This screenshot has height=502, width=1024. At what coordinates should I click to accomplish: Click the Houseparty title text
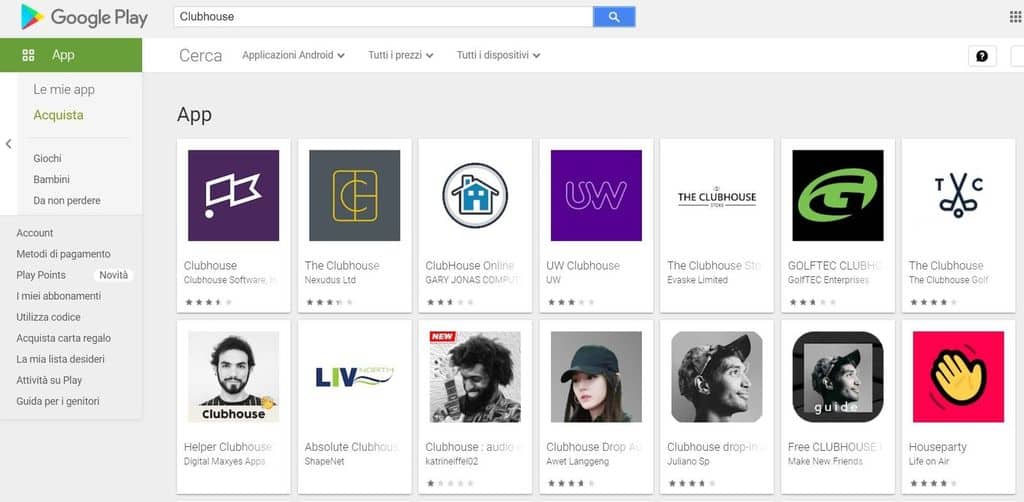point(938,447)
